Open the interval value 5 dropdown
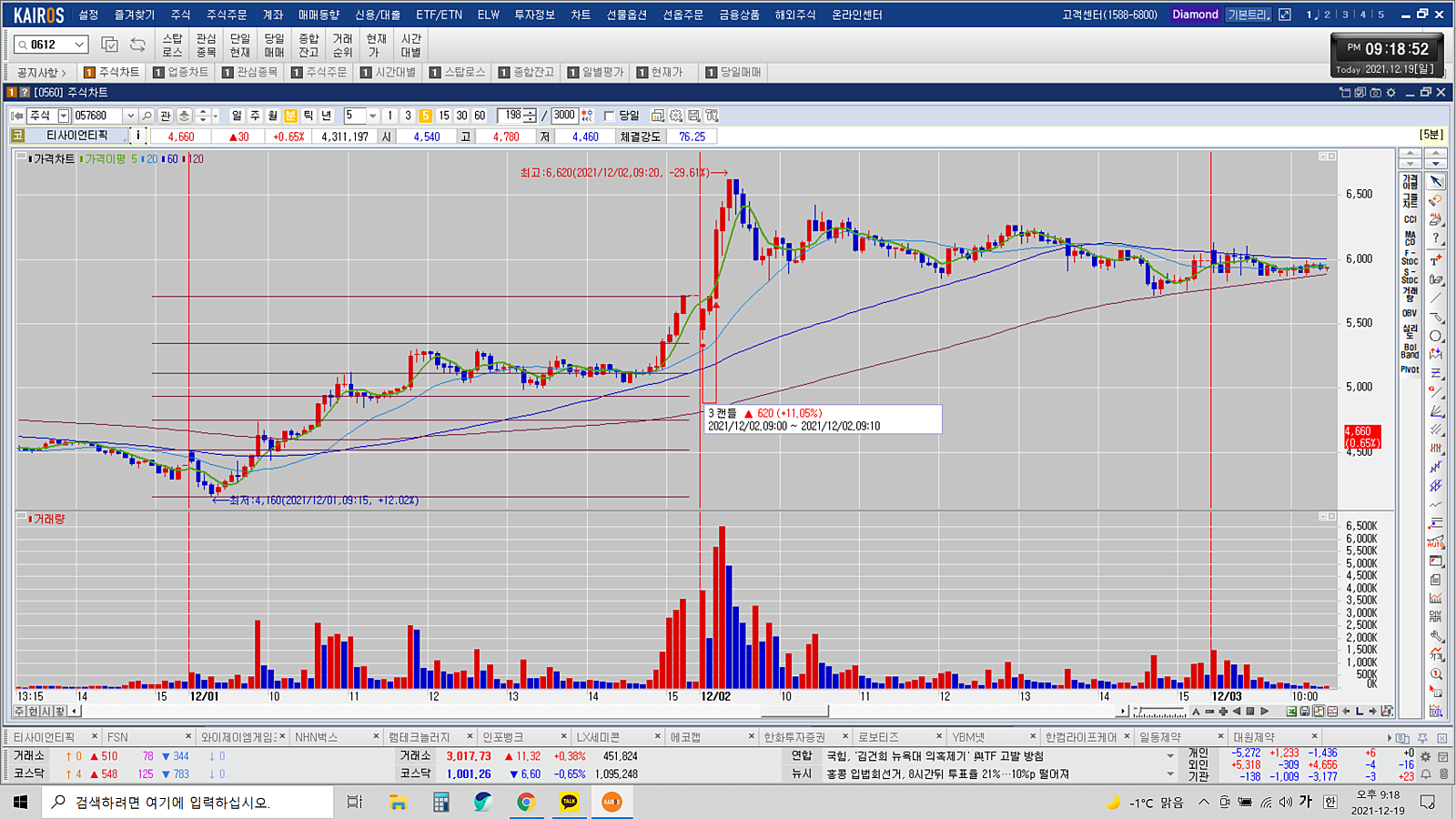The height and width of the screenshot is (819, 1456). point(372,116)
